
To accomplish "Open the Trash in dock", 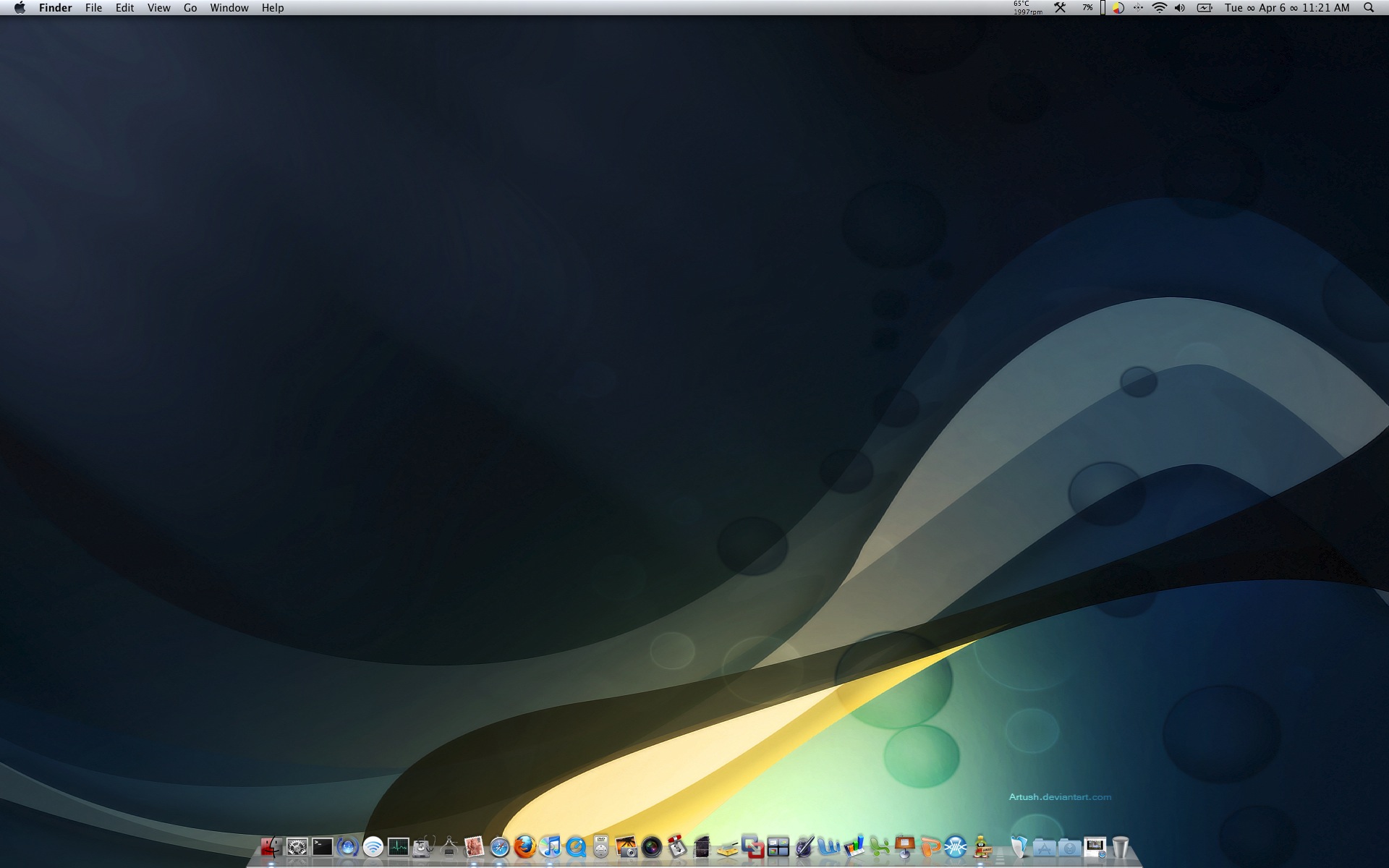I will [1121, 847].
